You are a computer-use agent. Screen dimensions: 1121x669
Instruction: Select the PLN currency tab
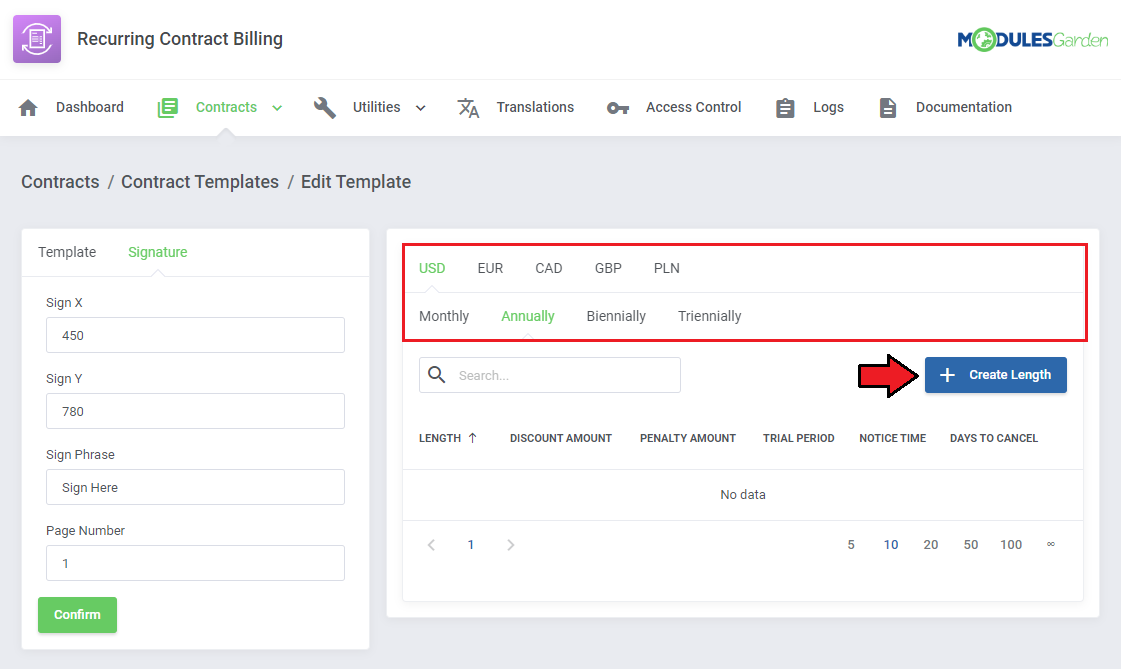pos(666,268)
